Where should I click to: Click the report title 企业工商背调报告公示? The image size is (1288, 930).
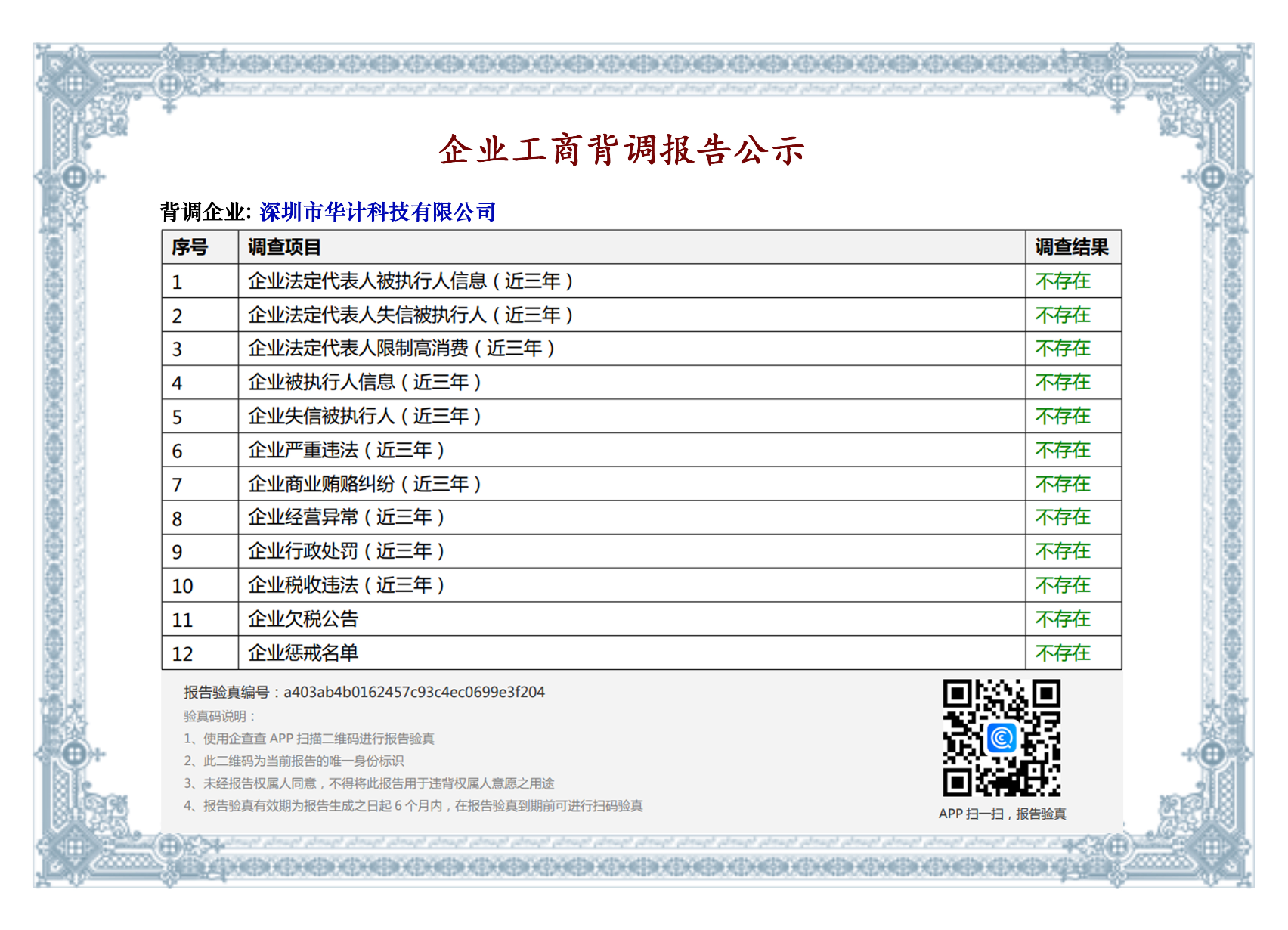pyautogui.click(x=621, y=150)
